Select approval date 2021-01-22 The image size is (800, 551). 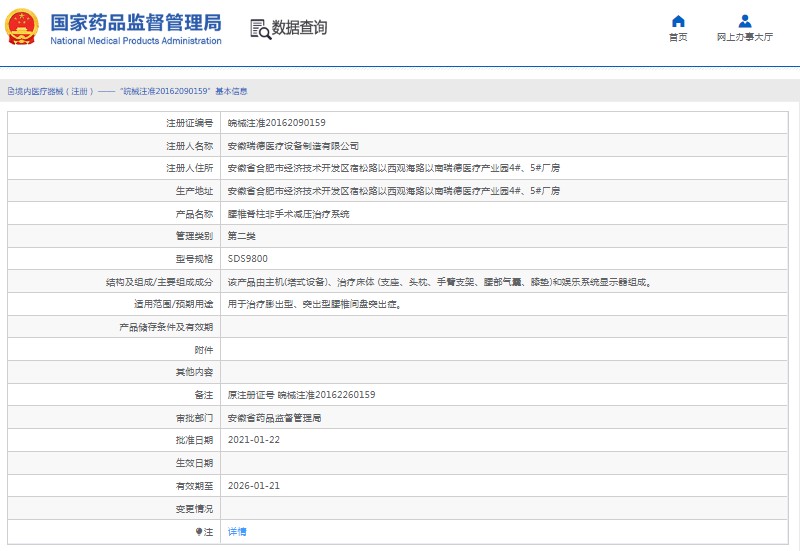point(254,440)
